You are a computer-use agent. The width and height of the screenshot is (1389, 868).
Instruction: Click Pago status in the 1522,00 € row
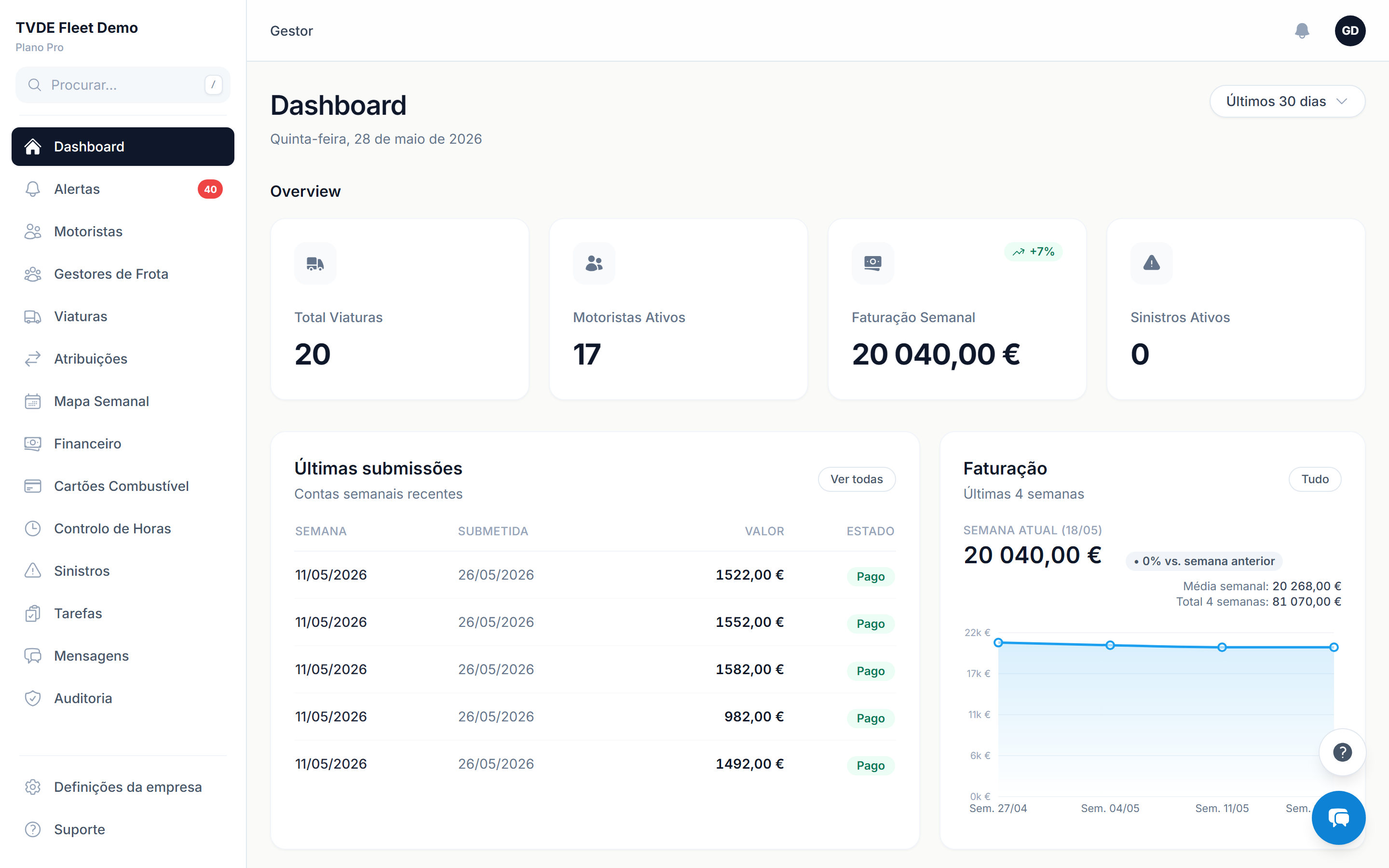(871, 576)
